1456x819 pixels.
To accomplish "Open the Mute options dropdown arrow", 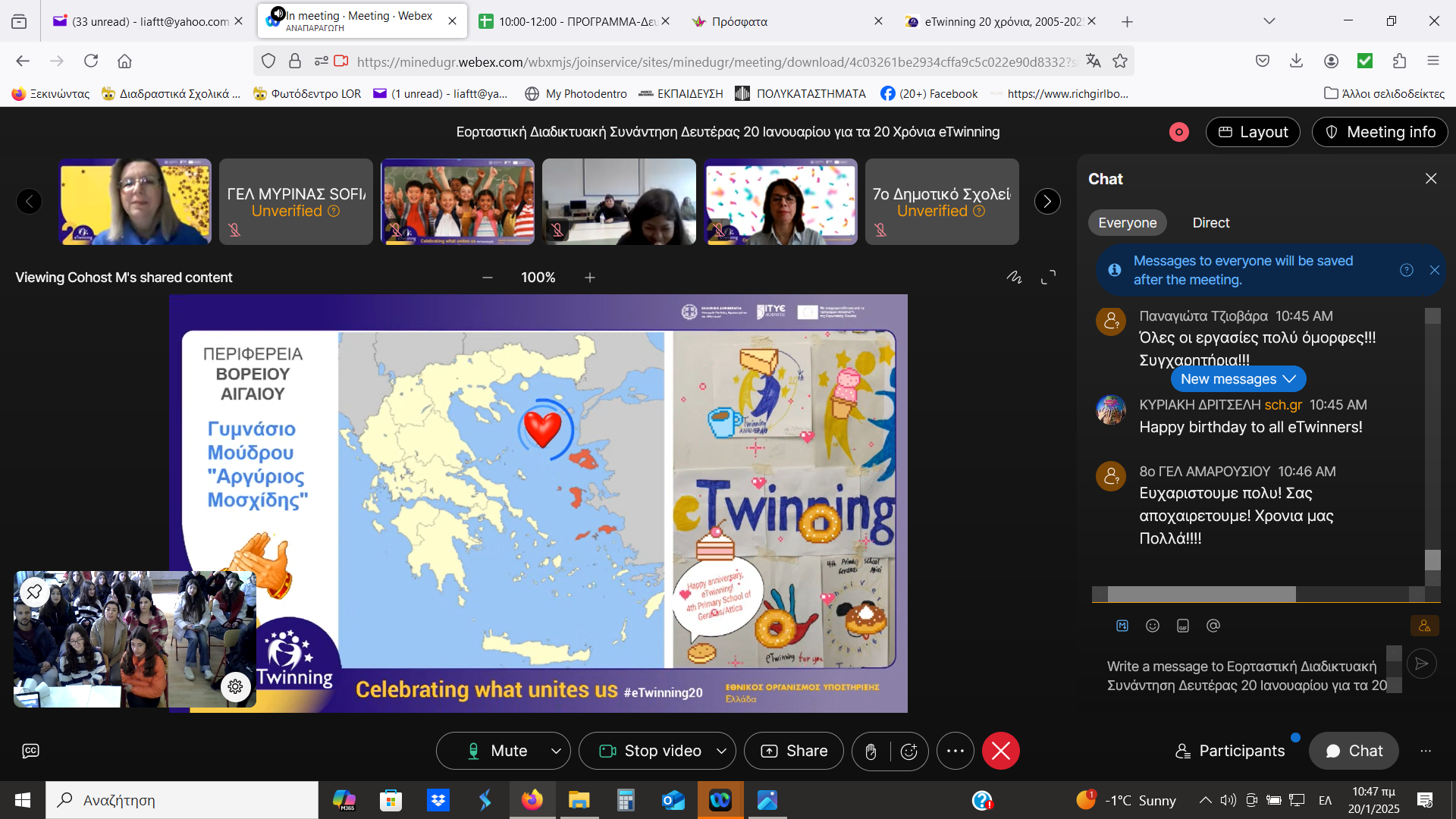I will (x=554, y=751).
